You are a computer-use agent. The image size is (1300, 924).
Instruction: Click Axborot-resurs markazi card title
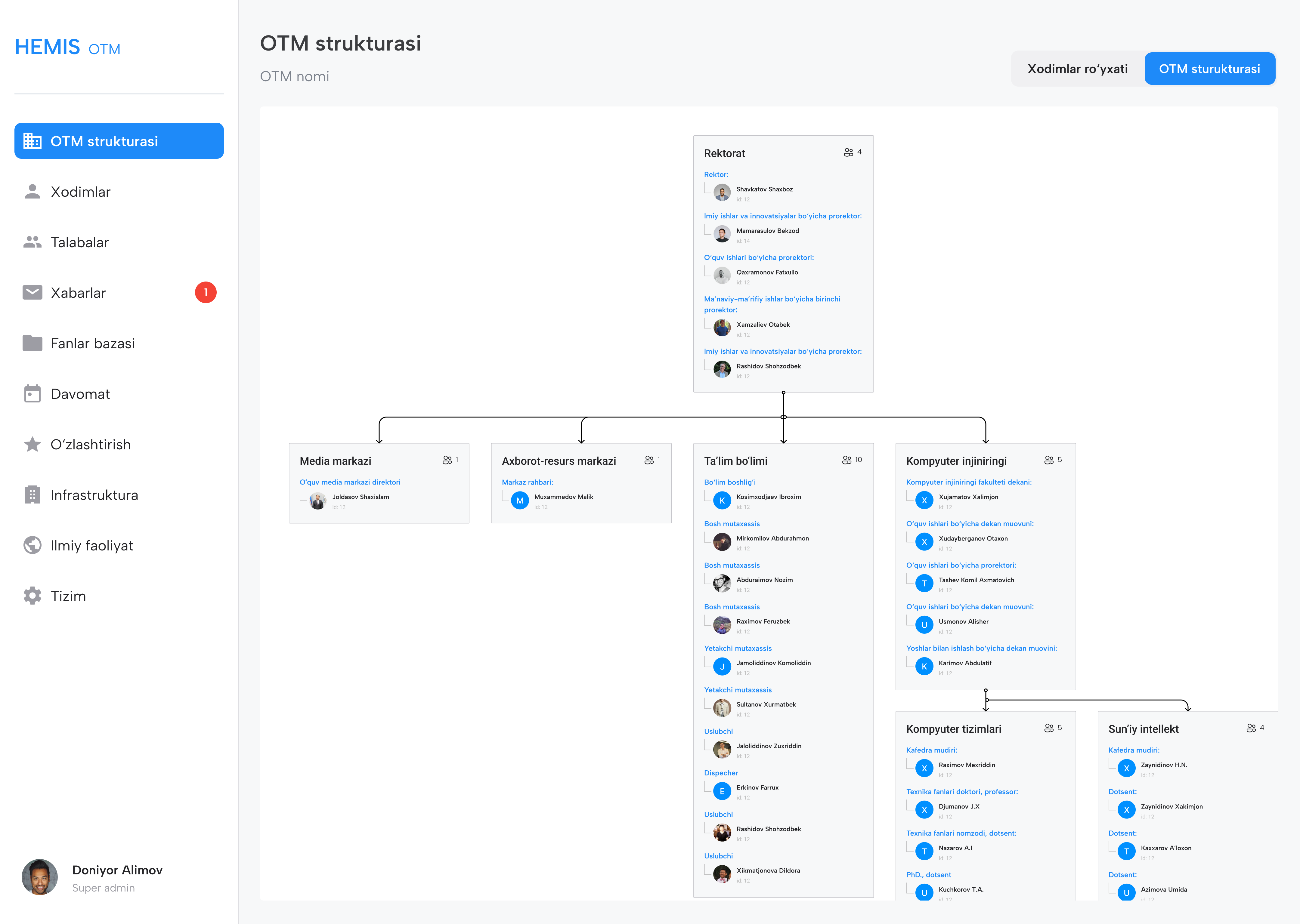[558, 461]
